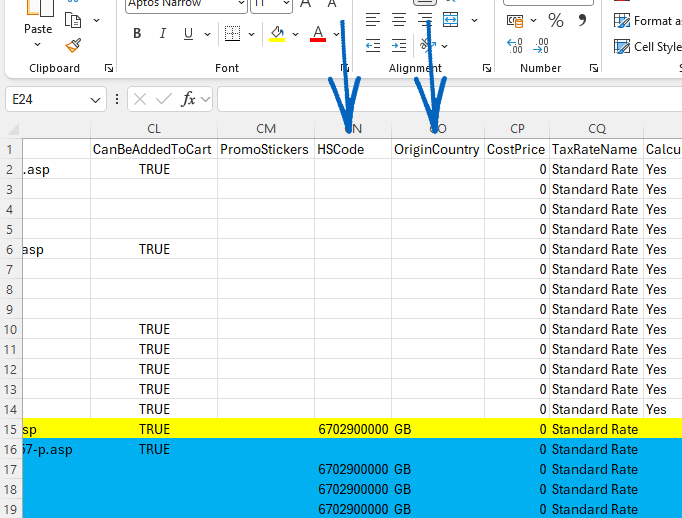Viewport: 682px width, 518px height.
Task: Open Alignment settings dialog launcher
Action: click(x=487, y=68)
